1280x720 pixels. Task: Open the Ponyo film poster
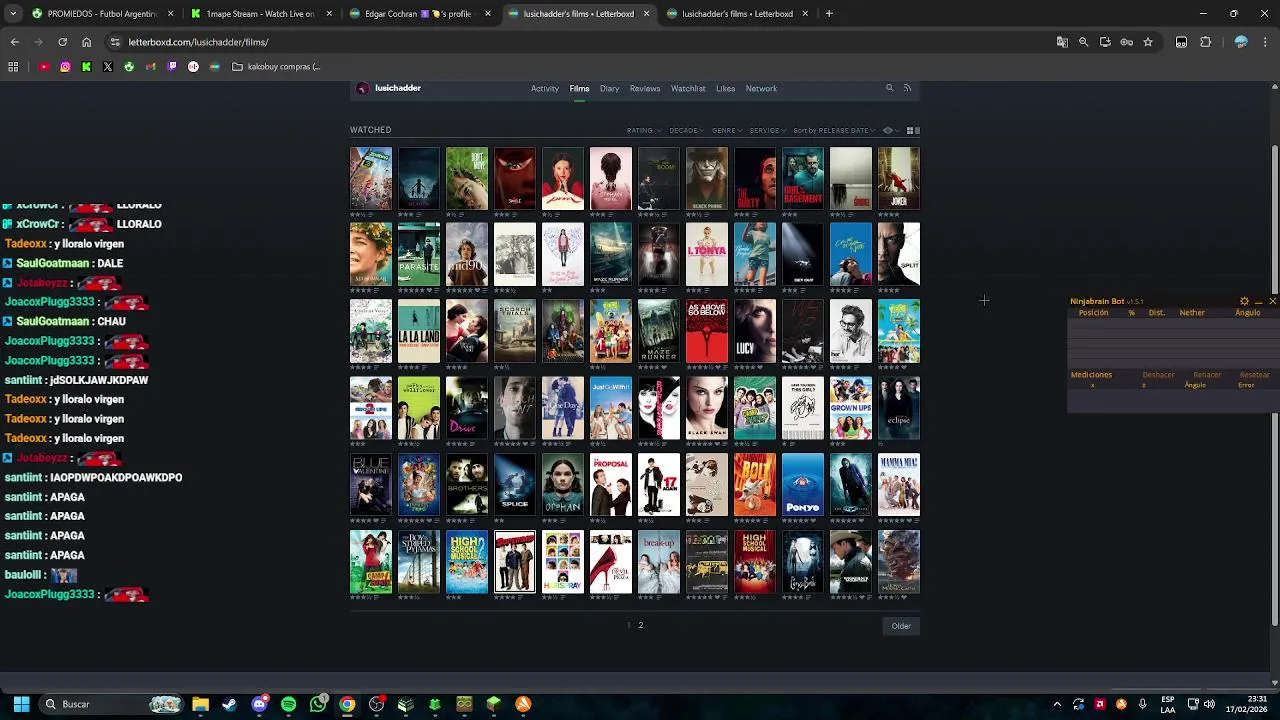[802, 485]
